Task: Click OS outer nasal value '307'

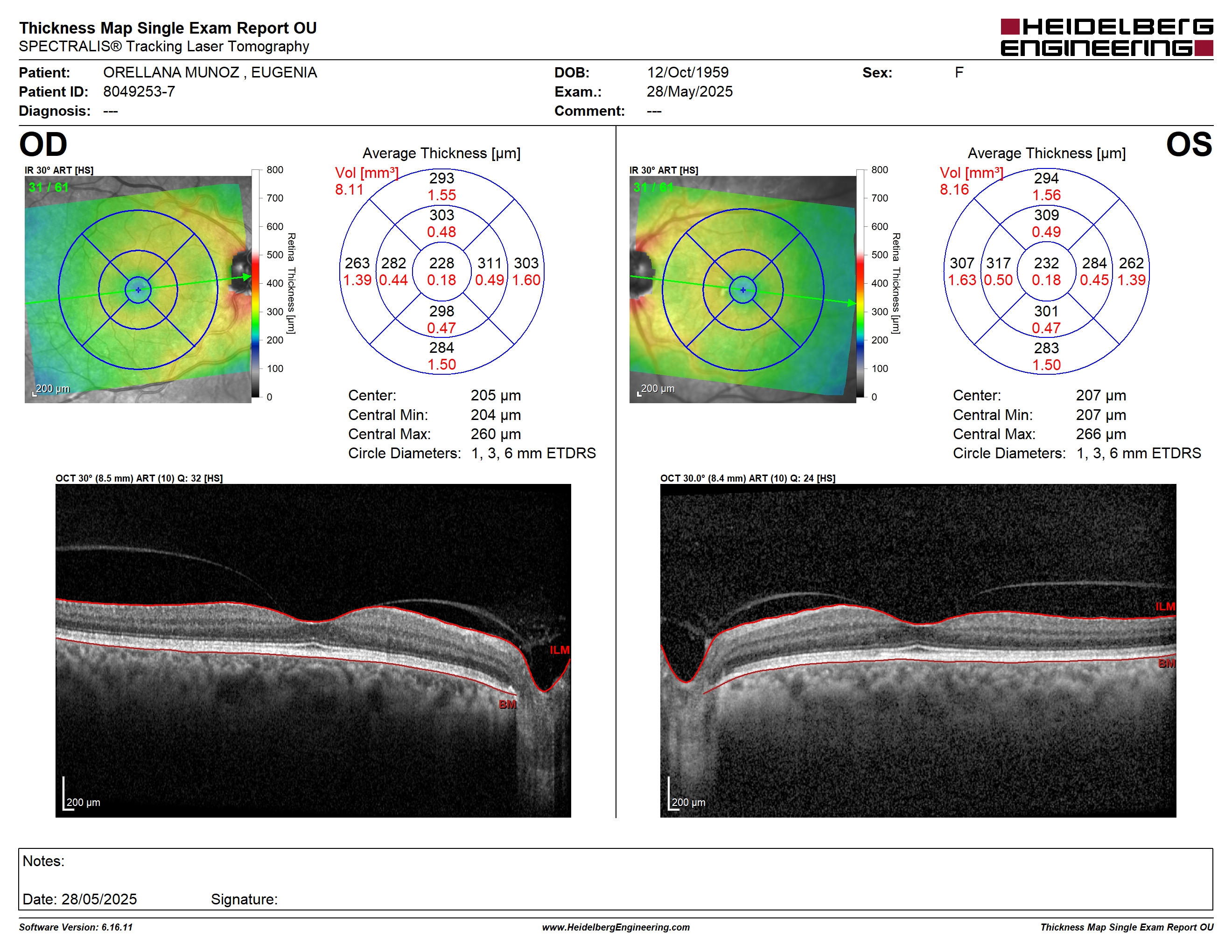Action: point(962,263)
